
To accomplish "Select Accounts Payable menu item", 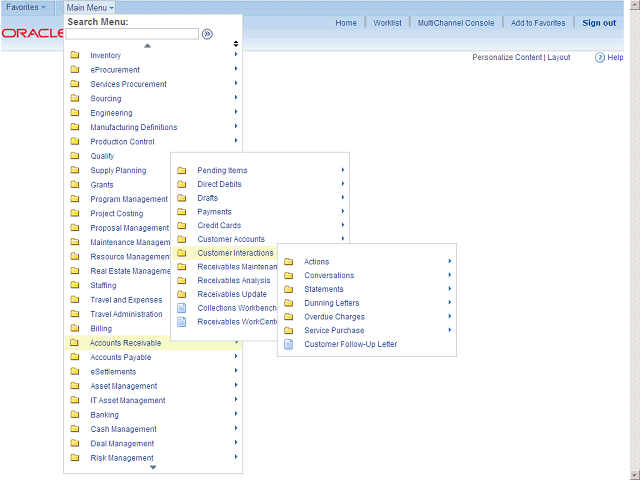I will (120, 357).
